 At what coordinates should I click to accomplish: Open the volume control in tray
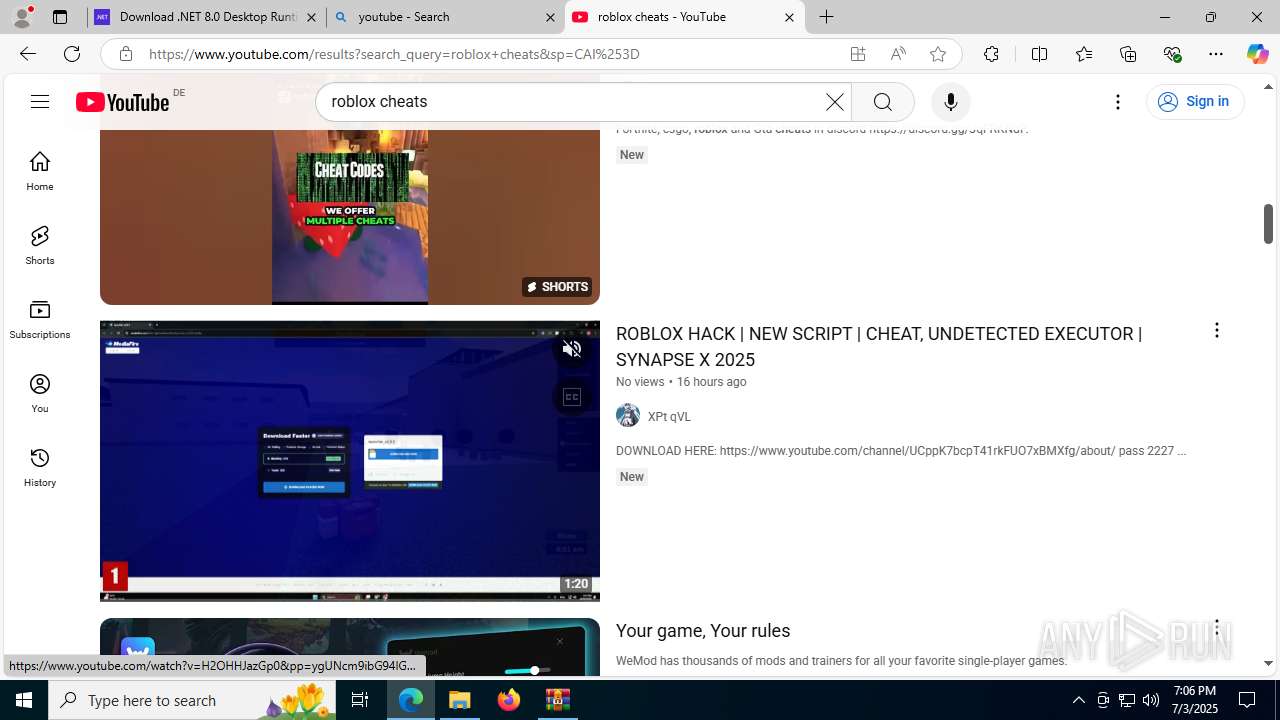(x=1151, y=700)
